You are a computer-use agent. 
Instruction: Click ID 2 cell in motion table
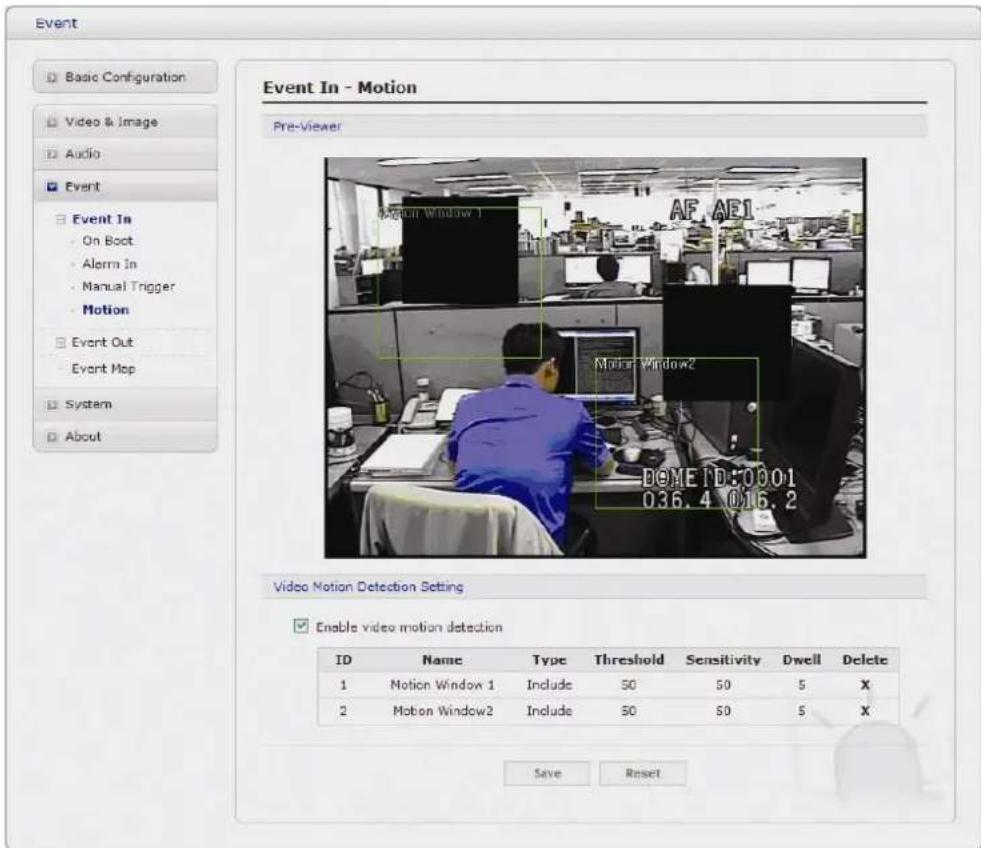[343, 711]
